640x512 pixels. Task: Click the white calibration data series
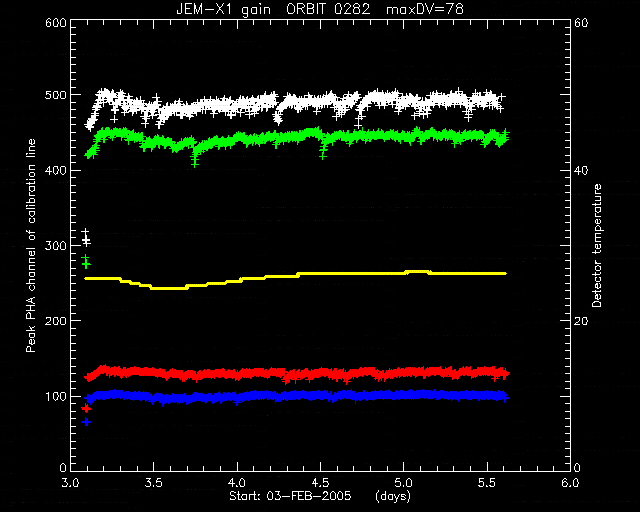(x=296, y=105)
